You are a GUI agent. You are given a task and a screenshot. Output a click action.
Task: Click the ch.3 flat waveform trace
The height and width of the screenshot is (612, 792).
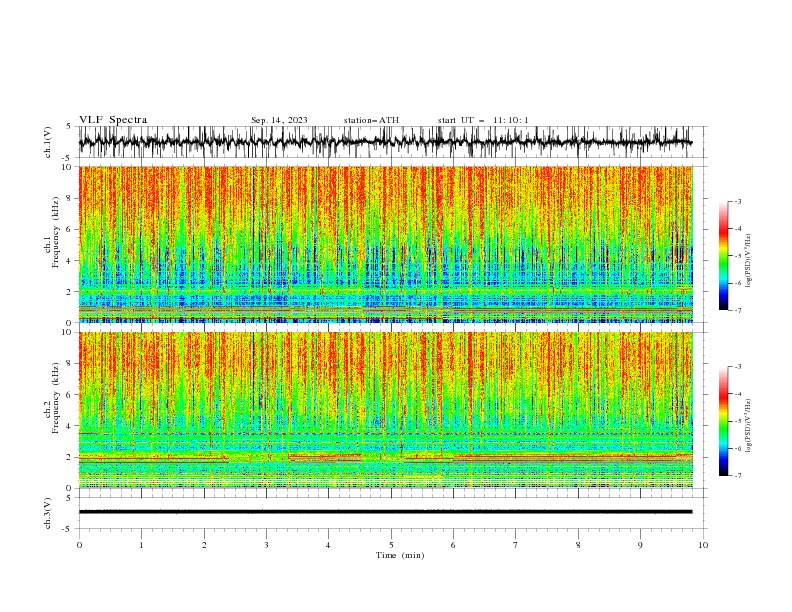[385, 512]
